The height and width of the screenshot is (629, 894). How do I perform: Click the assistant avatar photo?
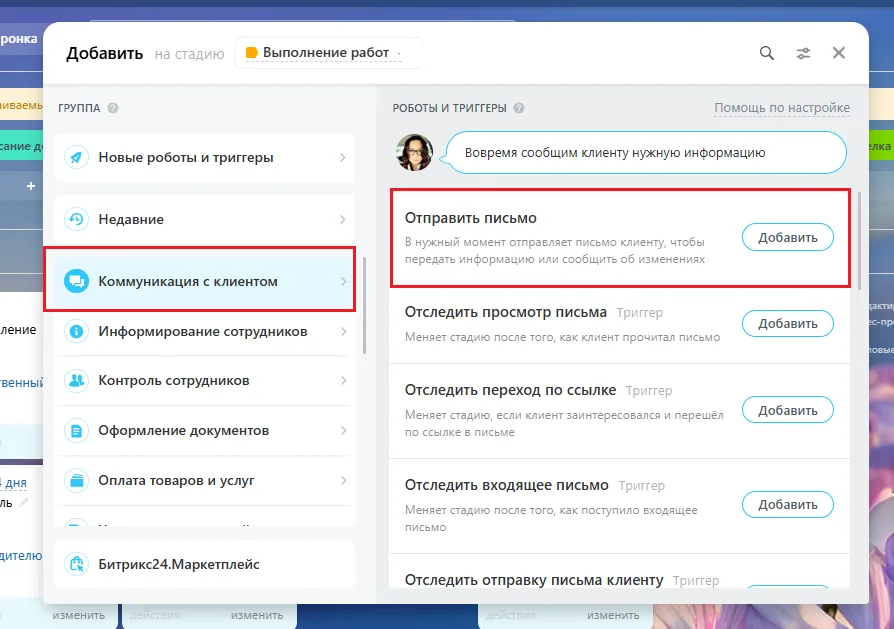tap(415, 152)
